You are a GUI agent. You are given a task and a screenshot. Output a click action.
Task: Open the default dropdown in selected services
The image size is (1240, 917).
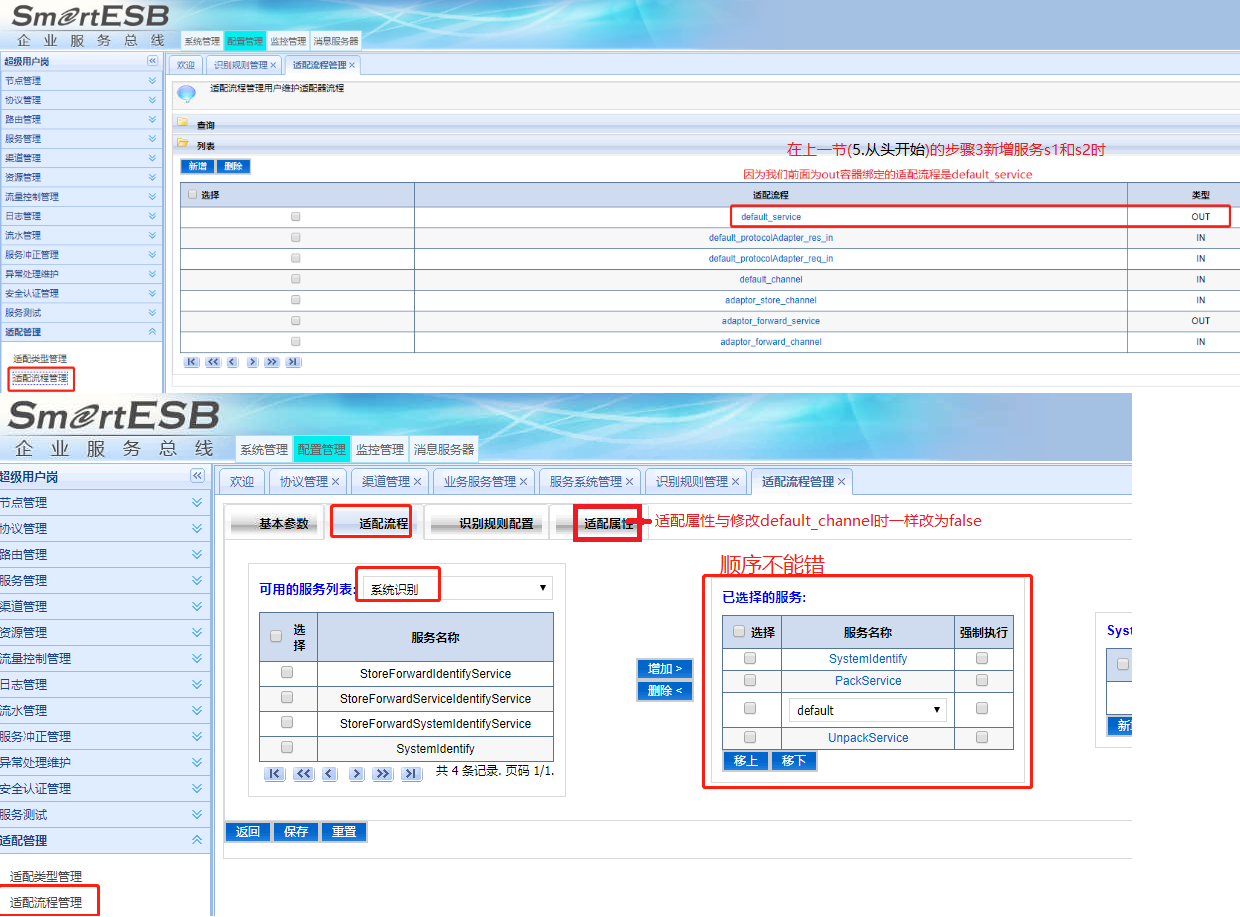click(867, 710)
